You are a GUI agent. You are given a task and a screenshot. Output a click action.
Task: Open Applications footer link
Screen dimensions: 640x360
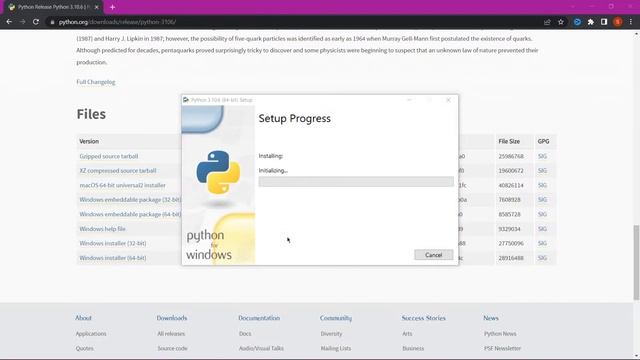91,334
